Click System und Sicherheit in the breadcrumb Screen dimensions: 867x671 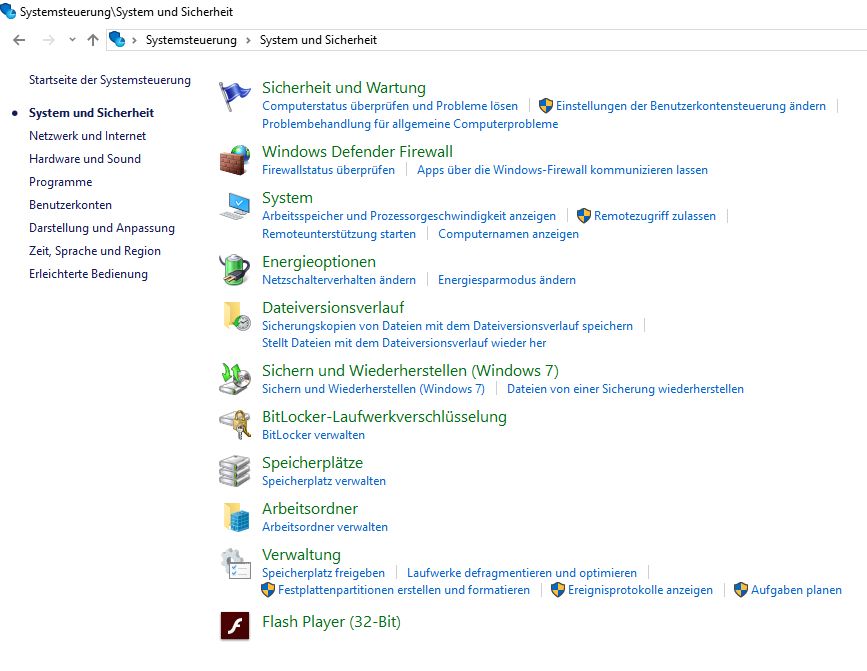(318, 40)
